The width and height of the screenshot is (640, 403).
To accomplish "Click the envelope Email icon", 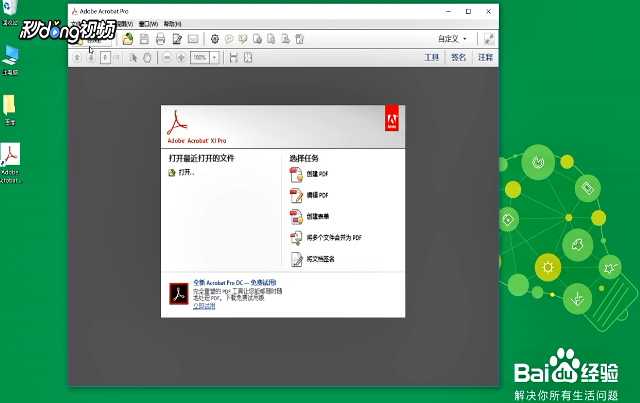I will [193, 39].
